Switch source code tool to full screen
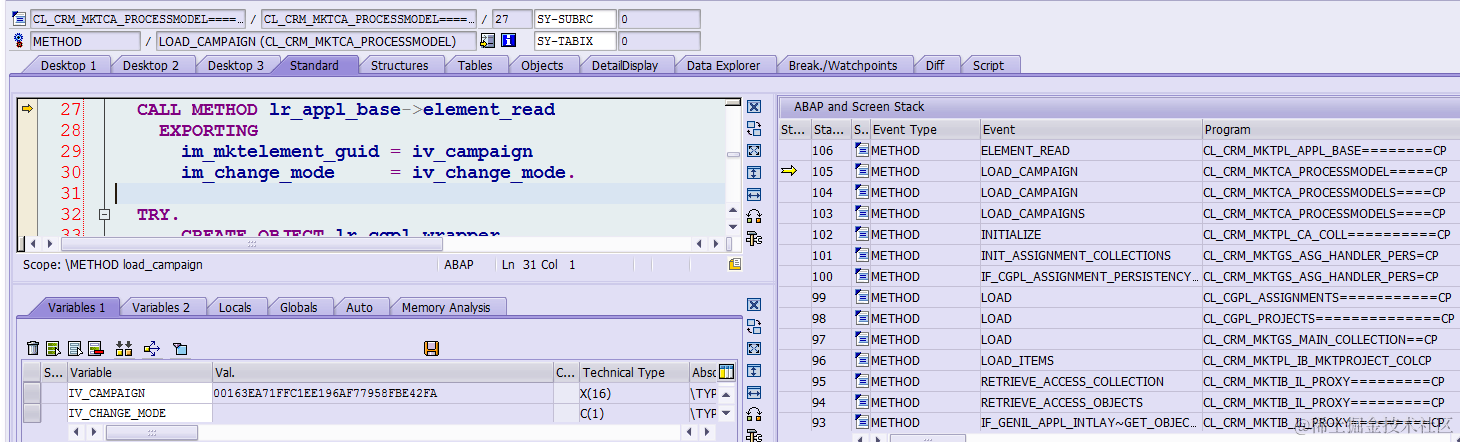This screenshot has width=1460, height=442. [754, 150]
